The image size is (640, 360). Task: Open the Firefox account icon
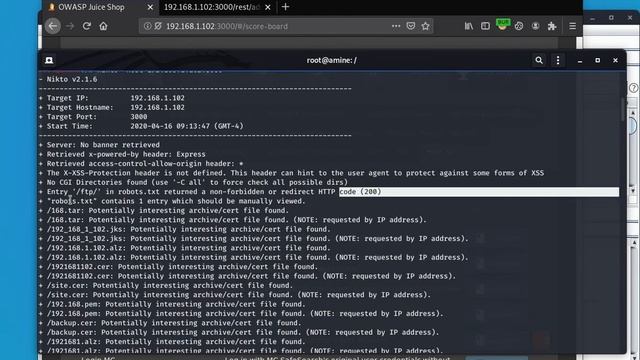point(536,26)
